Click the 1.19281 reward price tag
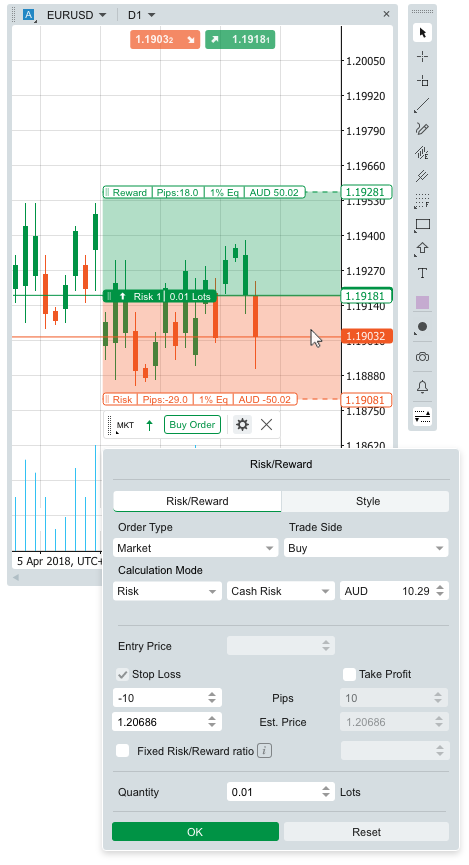The width and height of the screenshot is (469, 865). [366, 193]
